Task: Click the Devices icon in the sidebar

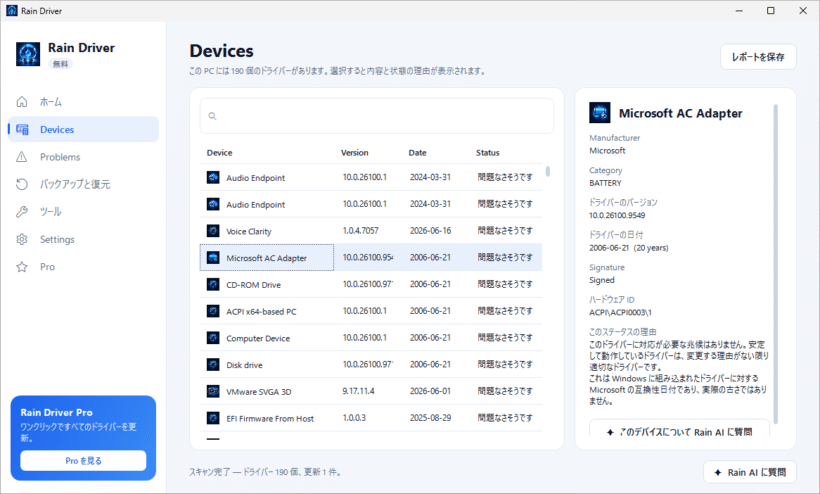Action: click(x=22, y=129)
